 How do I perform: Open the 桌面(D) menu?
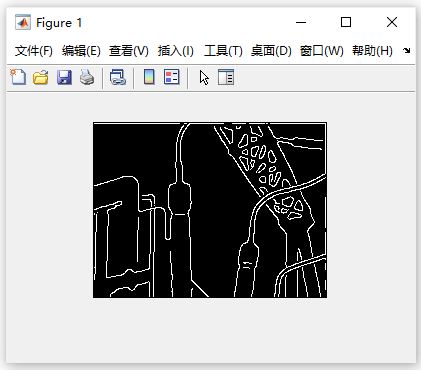coord(271,51)
